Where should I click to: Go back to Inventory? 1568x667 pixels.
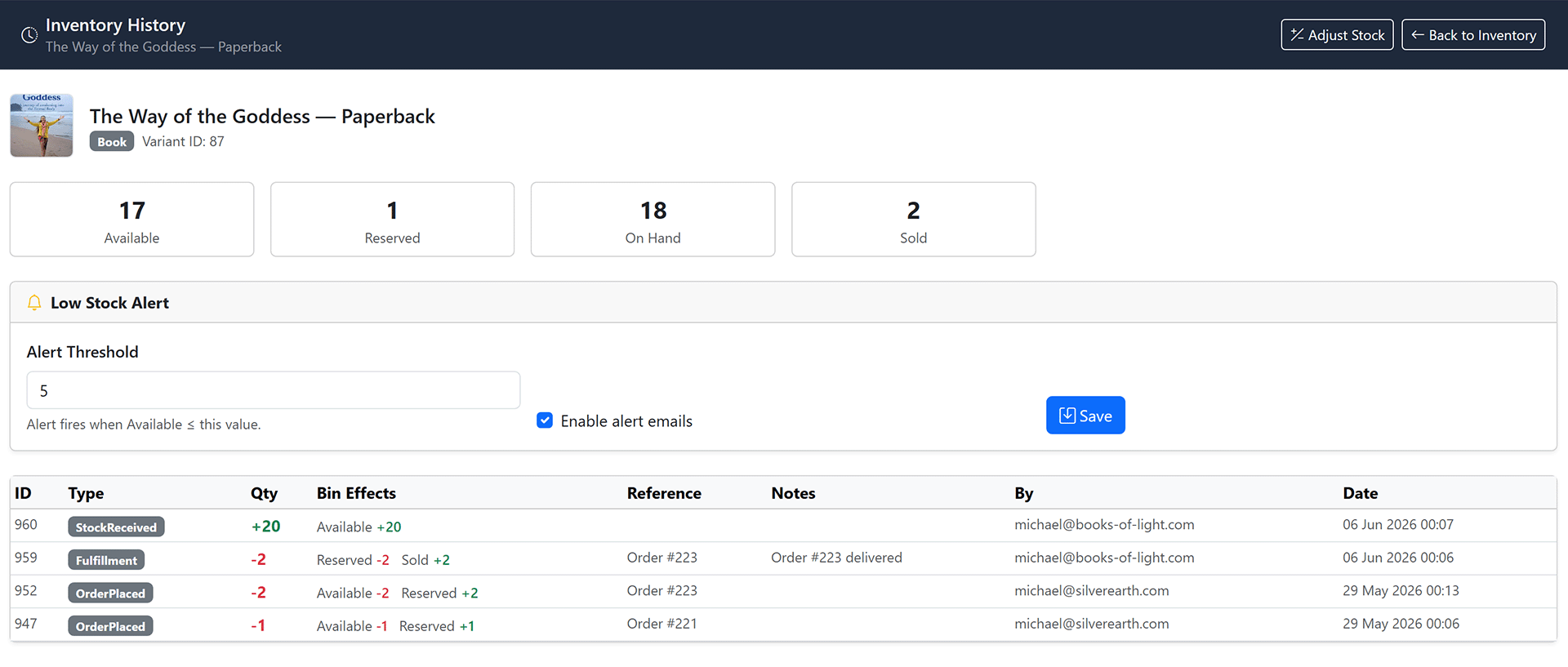pyautogui.click(x=1473, y=35)
